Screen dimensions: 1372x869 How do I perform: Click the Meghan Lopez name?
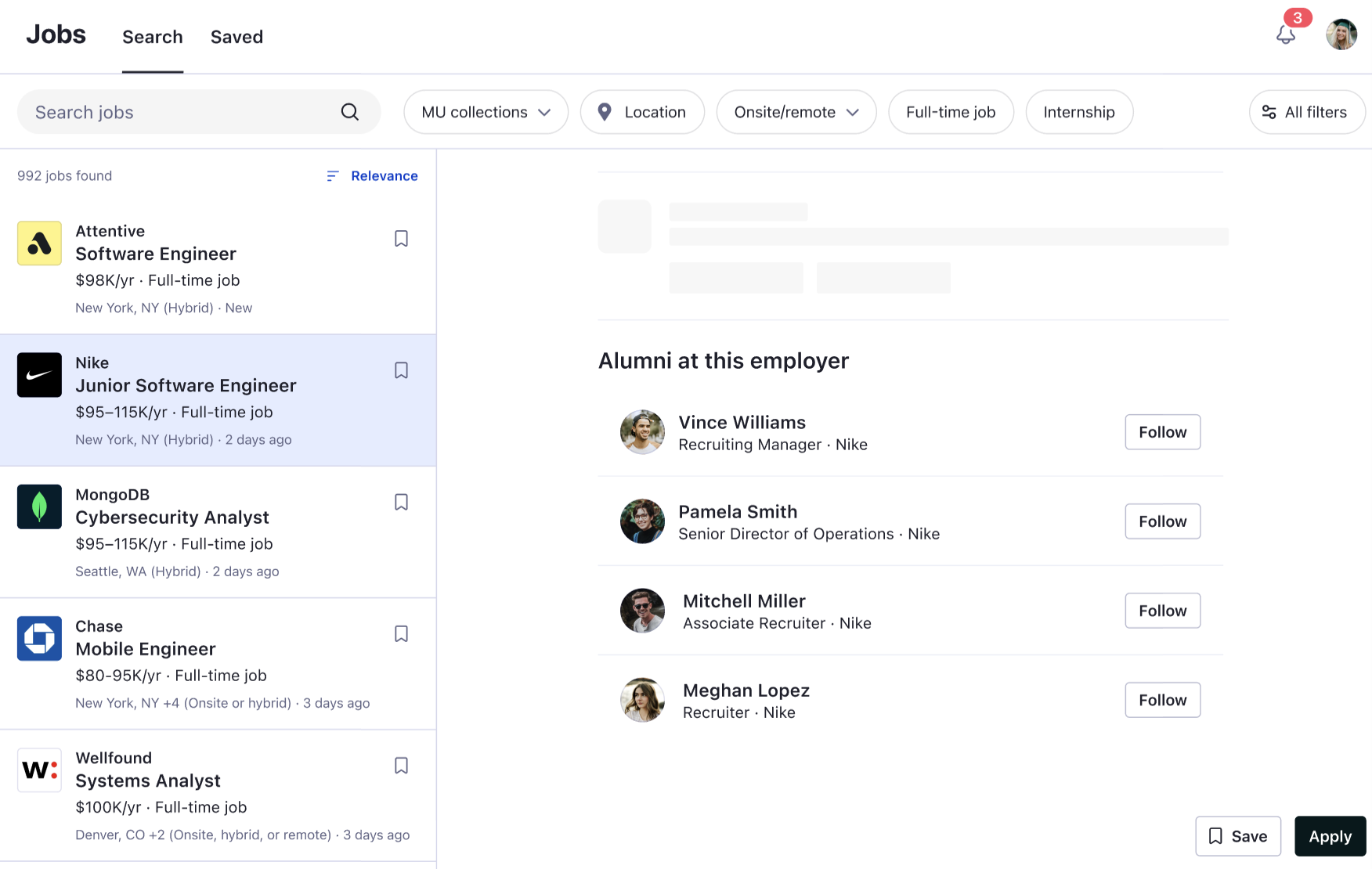(x=746, y=691)
